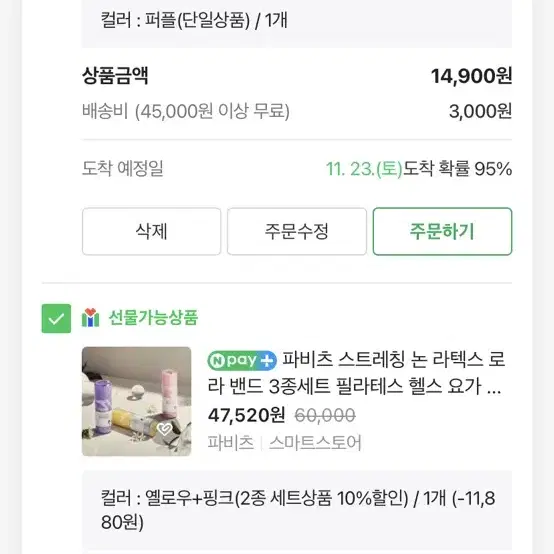554x554 pixels.
Task: Open the 파비츠 roller band product thumbnail
Action: (x=137, y=401)
